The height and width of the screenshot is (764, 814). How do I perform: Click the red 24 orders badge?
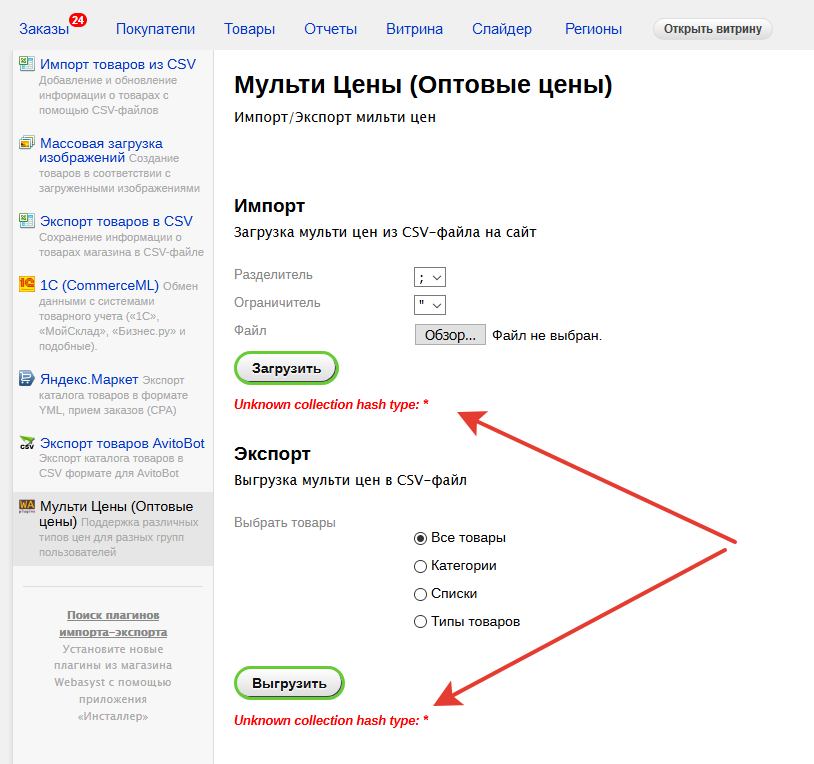point(77,19)
